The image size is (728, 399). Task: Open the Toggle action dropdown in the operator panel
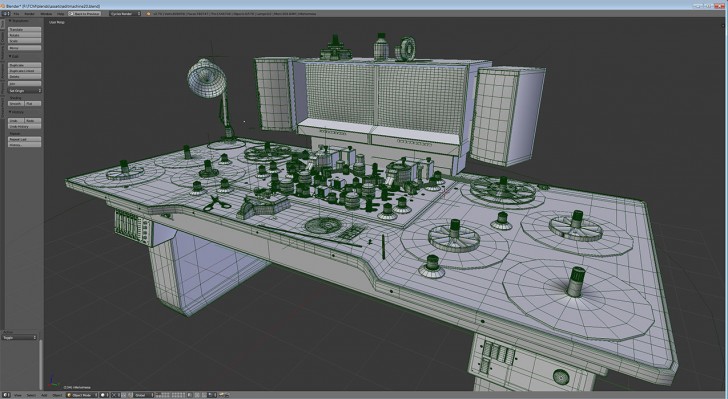(x=20, y=338)
